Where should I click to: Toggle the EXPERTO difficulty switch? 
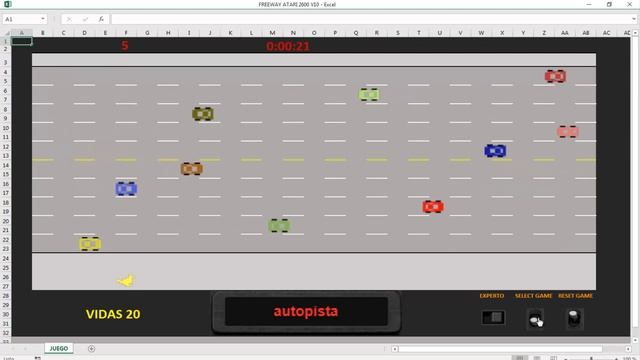click(x=493, y=317)
